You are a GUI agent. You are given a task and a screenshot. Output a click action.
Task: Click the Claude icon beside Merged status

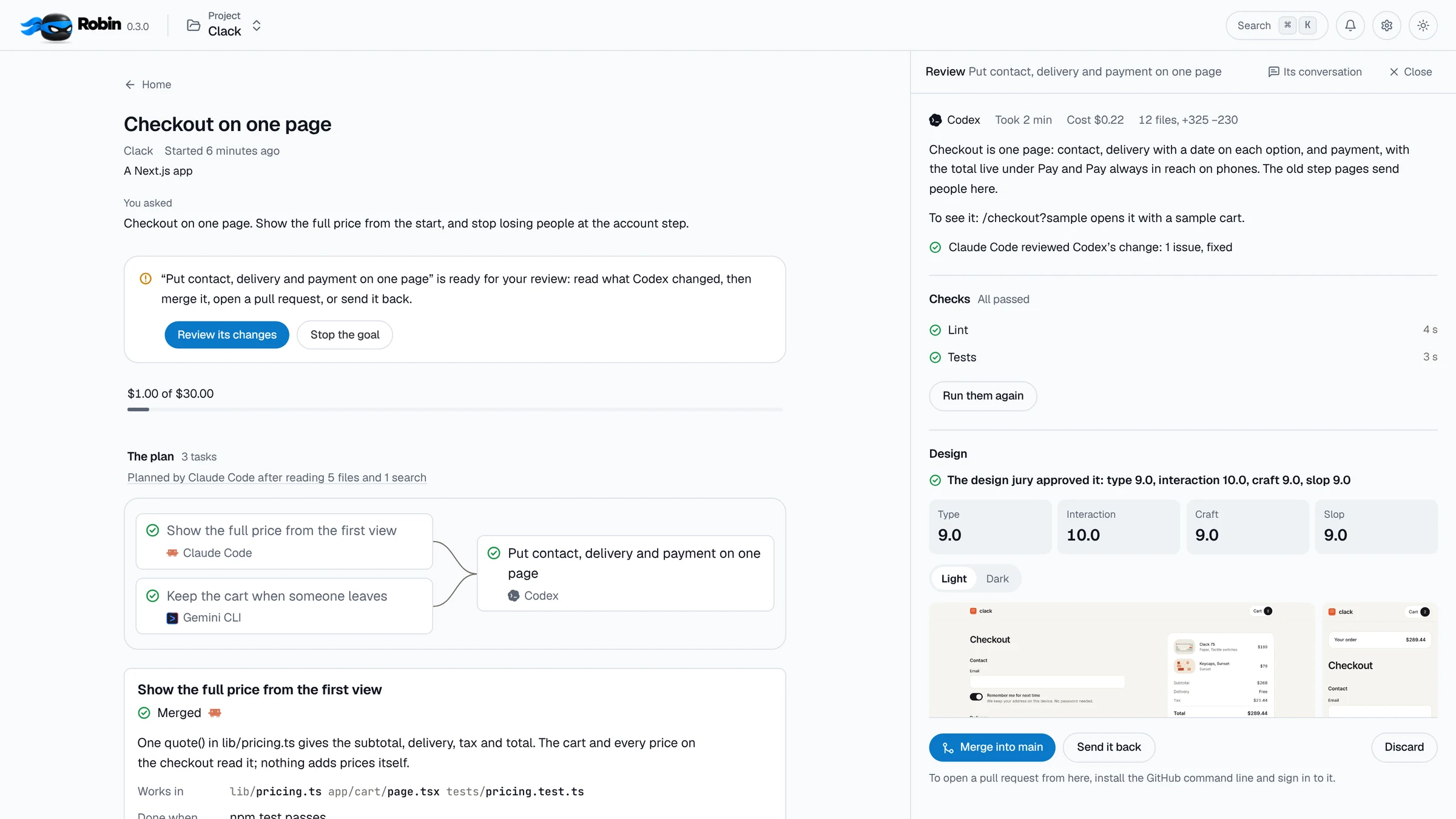215,713
